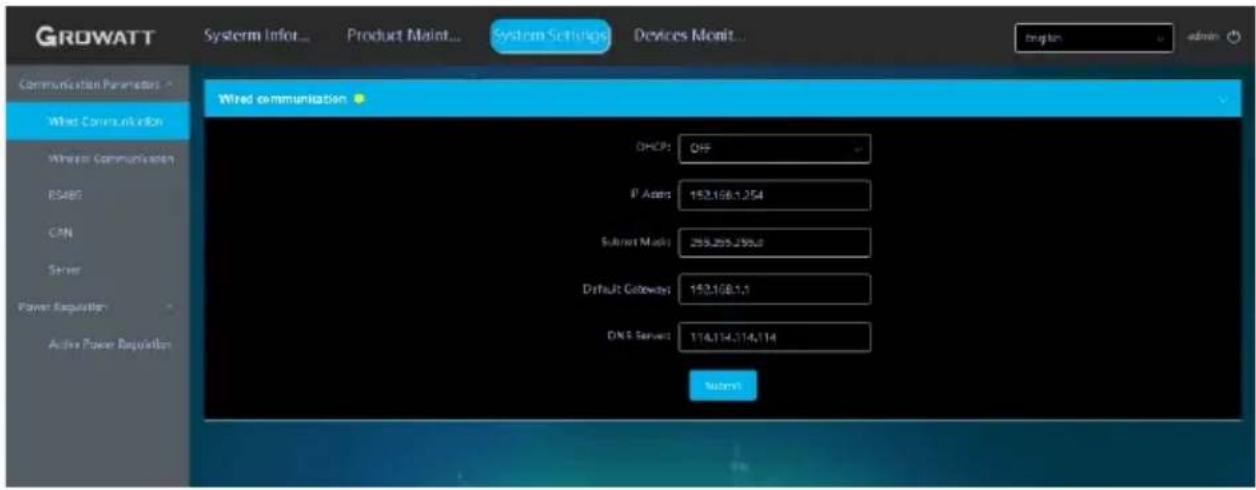Open the System Information tab

[x=257, y=36]
